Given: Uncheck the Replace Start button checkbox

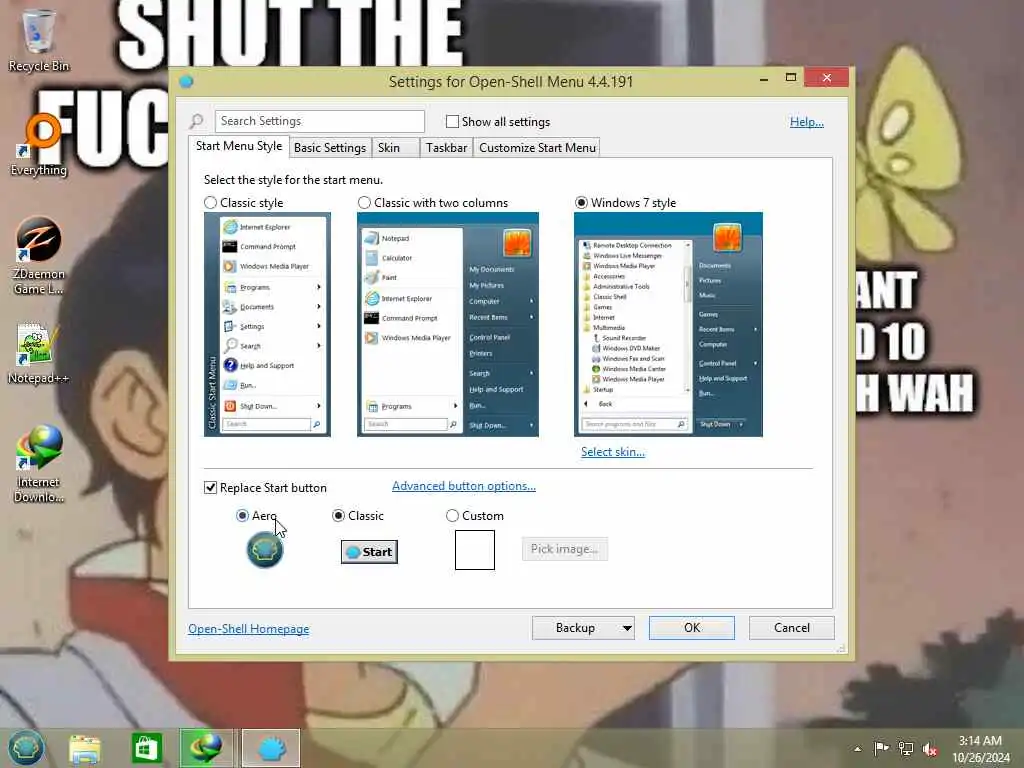Looking at the screenshot, I should pyautogui.click(x=210, y=487).
